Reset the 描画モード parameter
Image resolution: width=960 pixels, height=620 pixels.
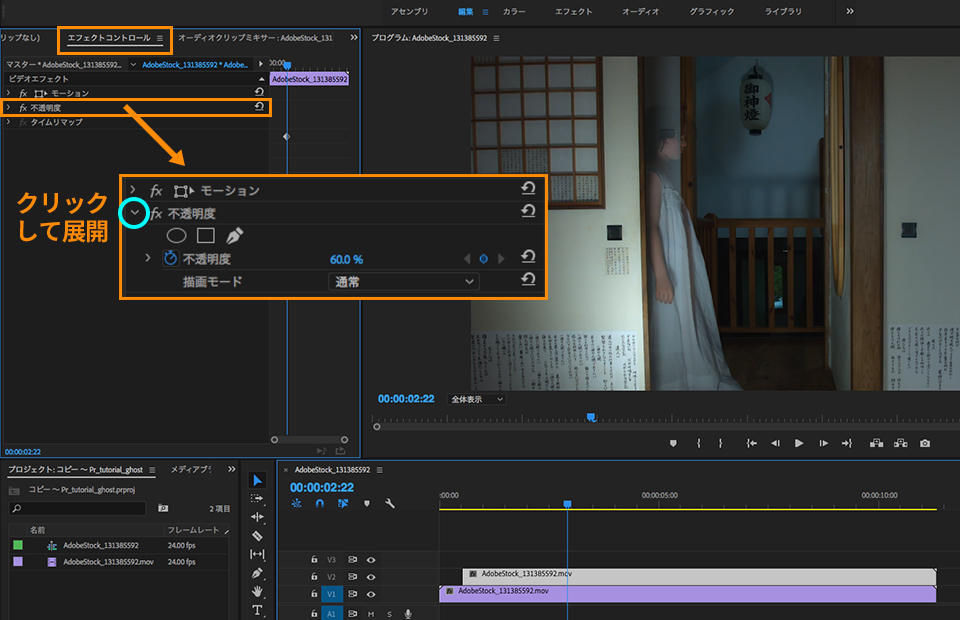[x=528, y=280]
